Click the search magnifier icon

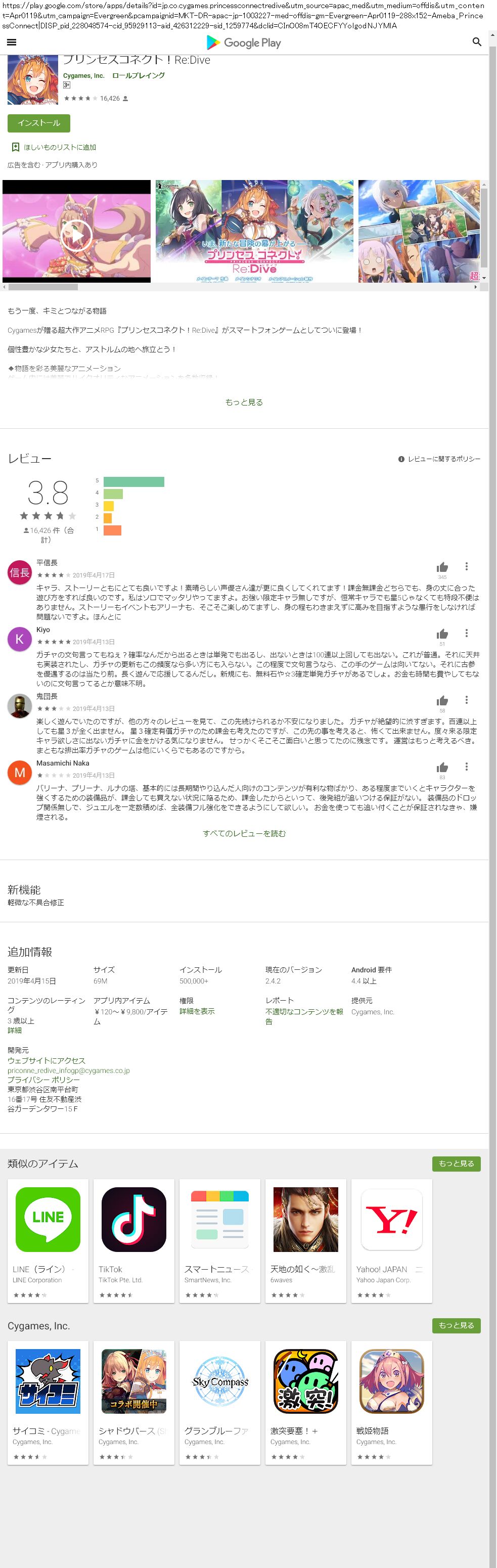pos(476,42)
